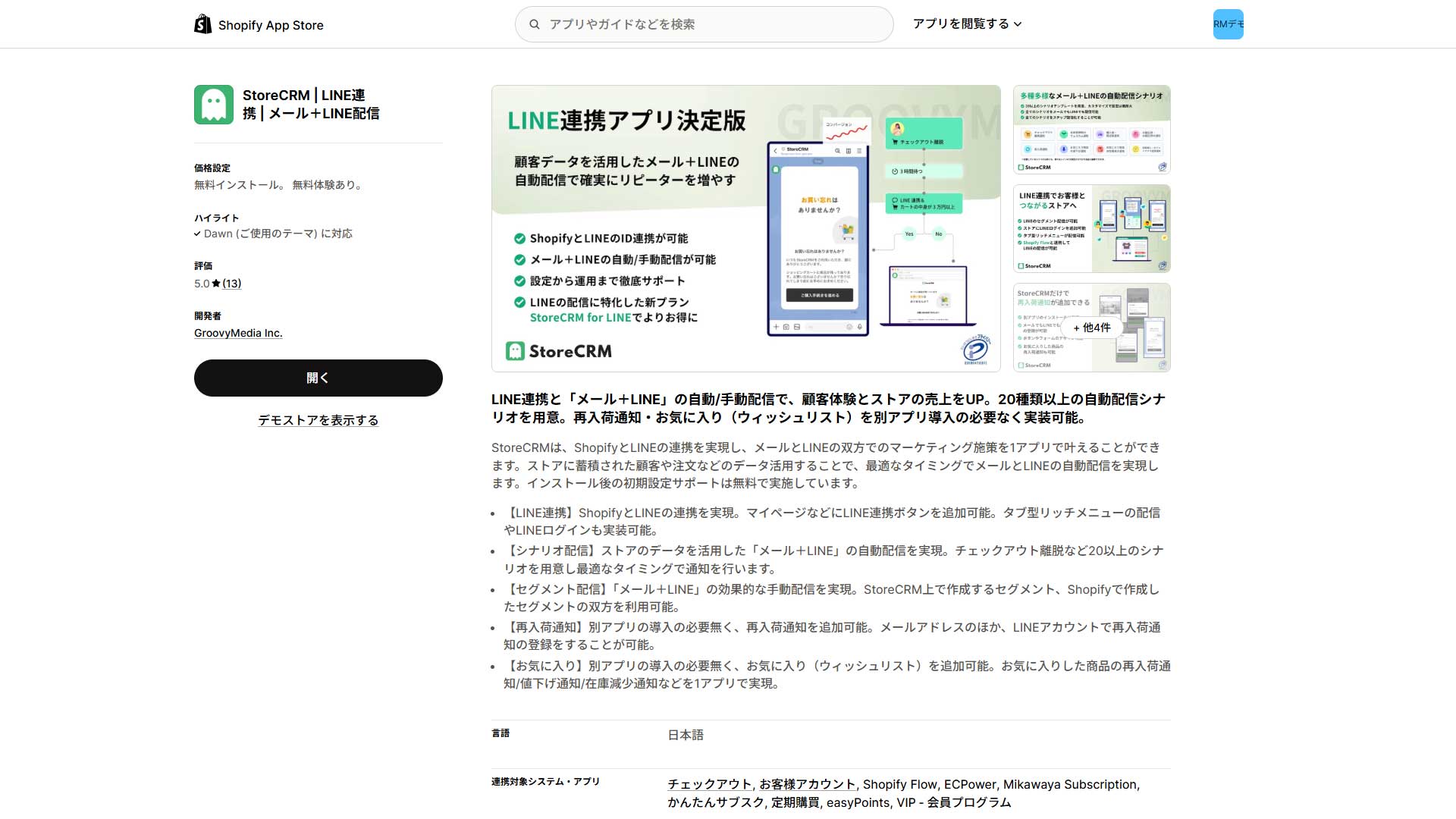Follow the チェックアウト integration link

(709, 784)
